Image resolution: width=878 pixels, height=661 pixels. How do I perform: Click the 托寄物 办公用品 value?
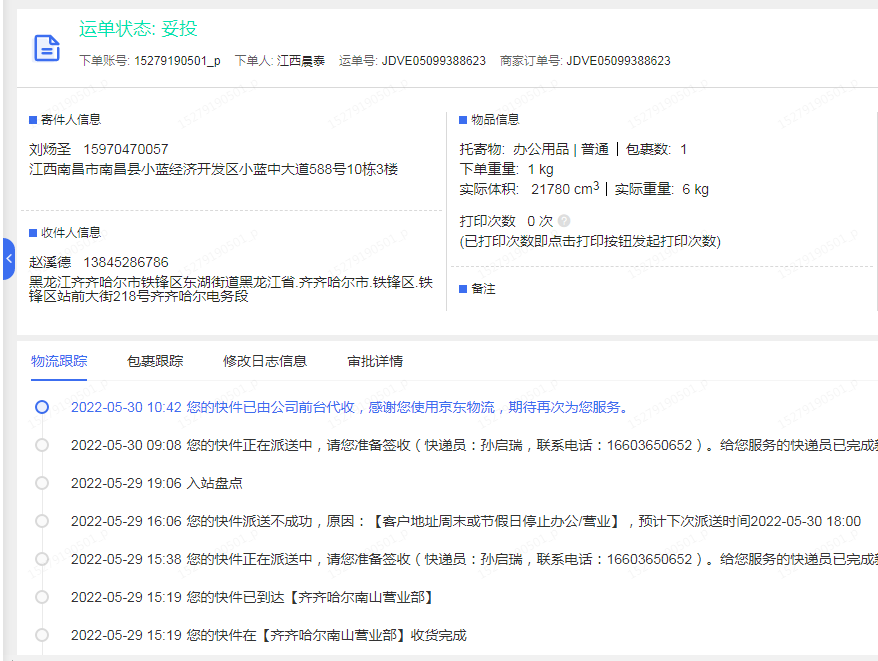pyautogui.click(x=541, y=150)
